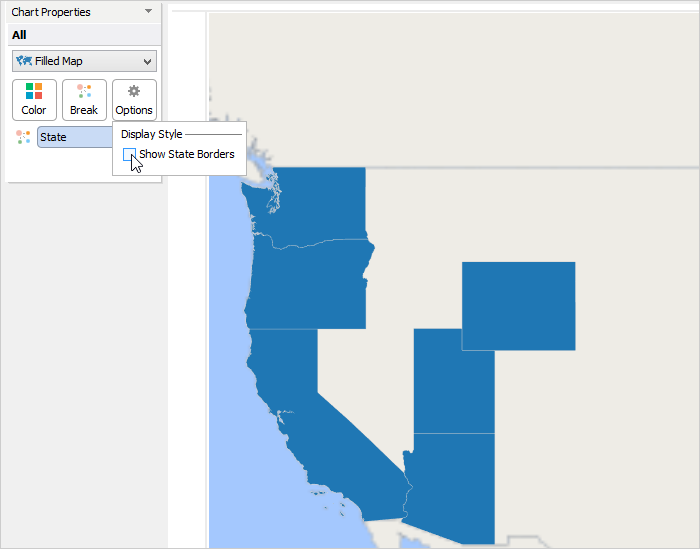Select the Wyoming state shape on map
The image size is (700, 549).
tap(519, 306)
